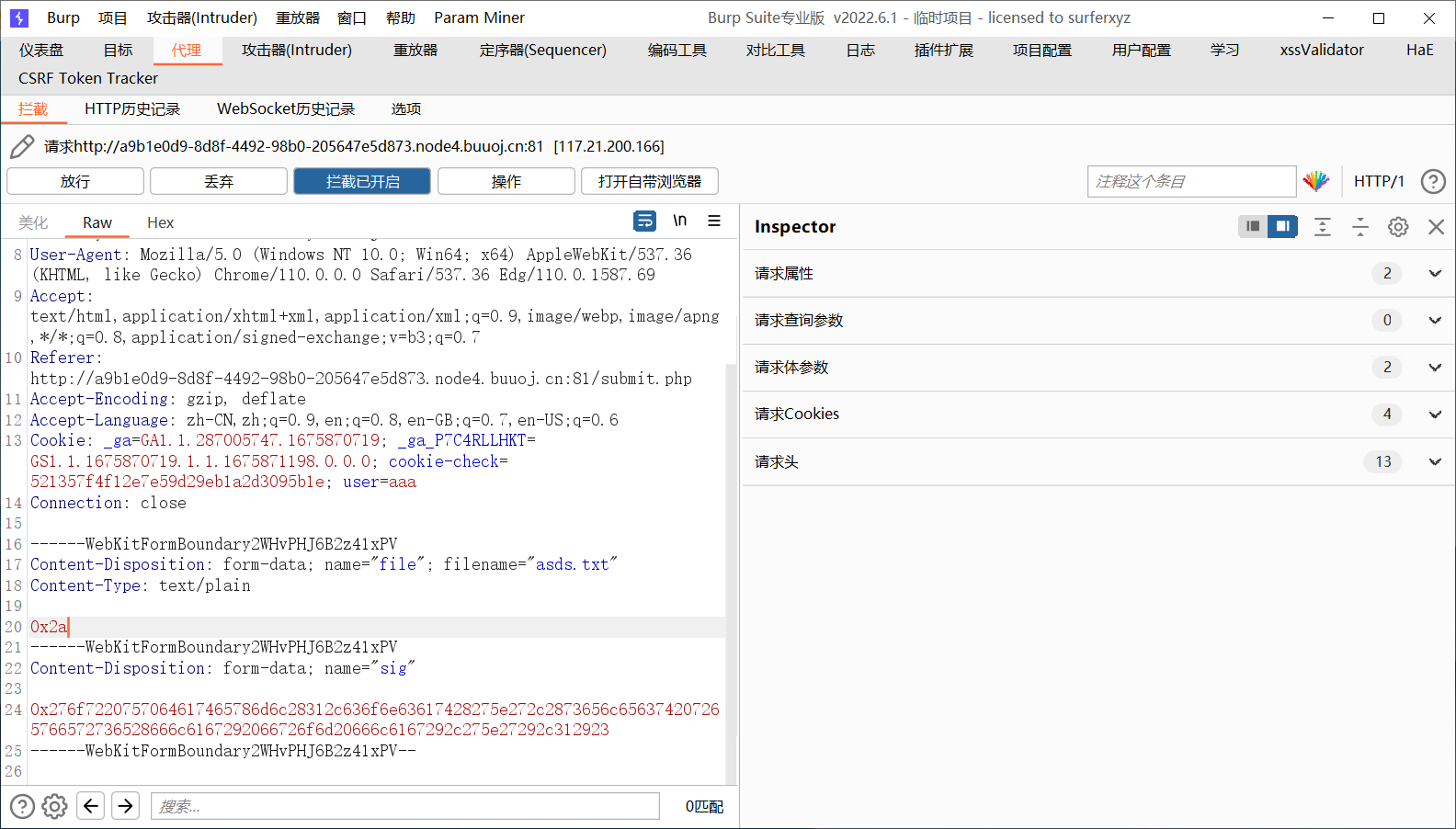Open the 用户配置 tab

1142,50
